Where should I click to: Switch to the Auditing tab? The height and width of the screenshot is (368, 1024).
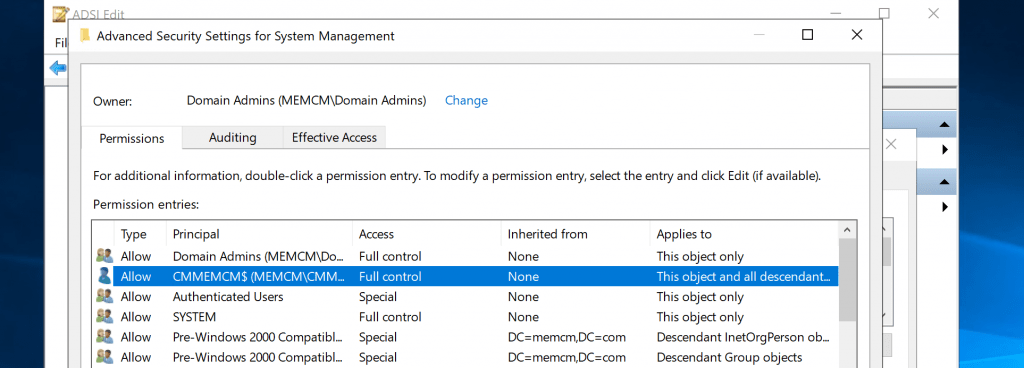point(232,138)
